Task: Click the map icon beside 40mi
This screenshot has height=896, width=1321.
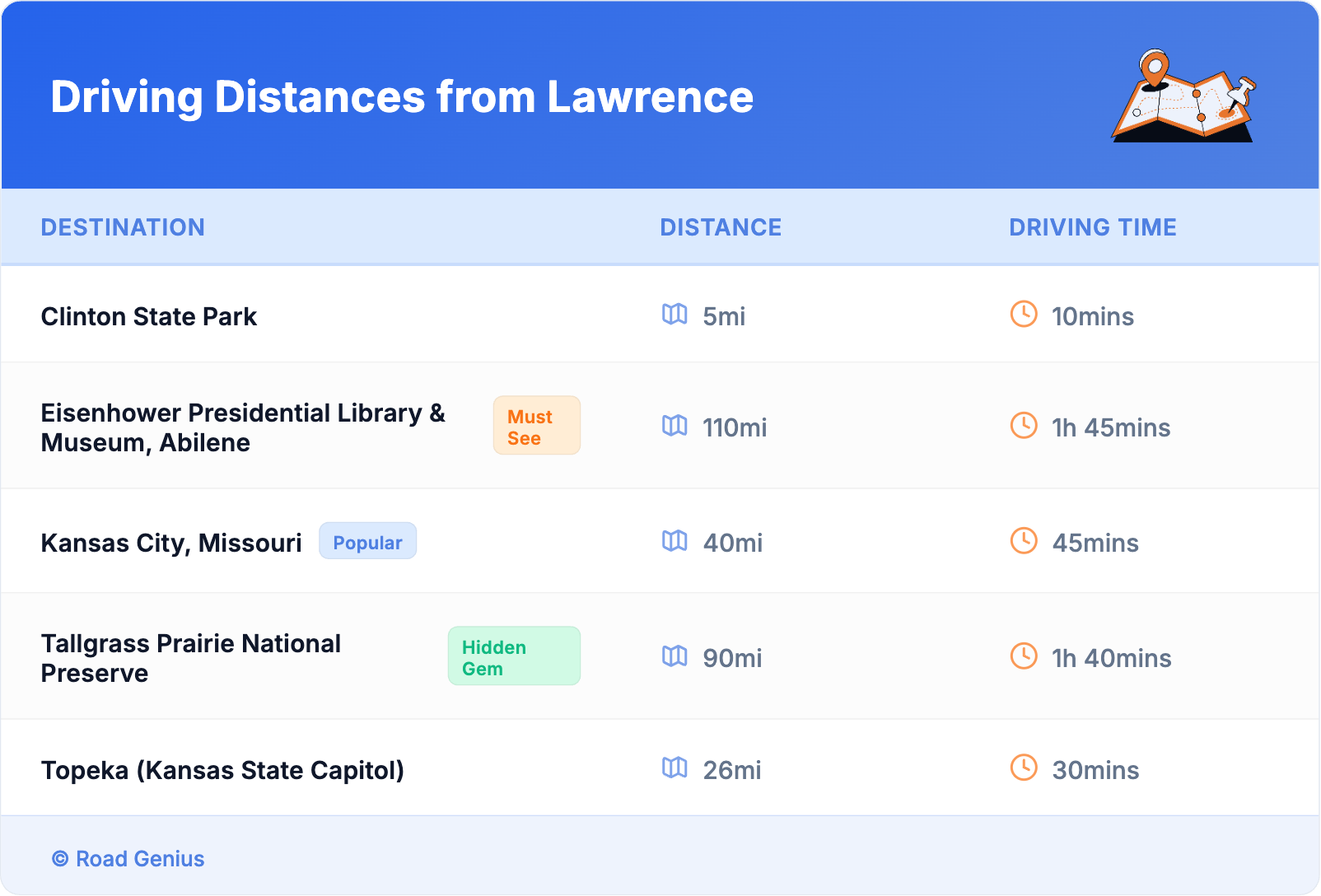Action: tap(675, 541)
